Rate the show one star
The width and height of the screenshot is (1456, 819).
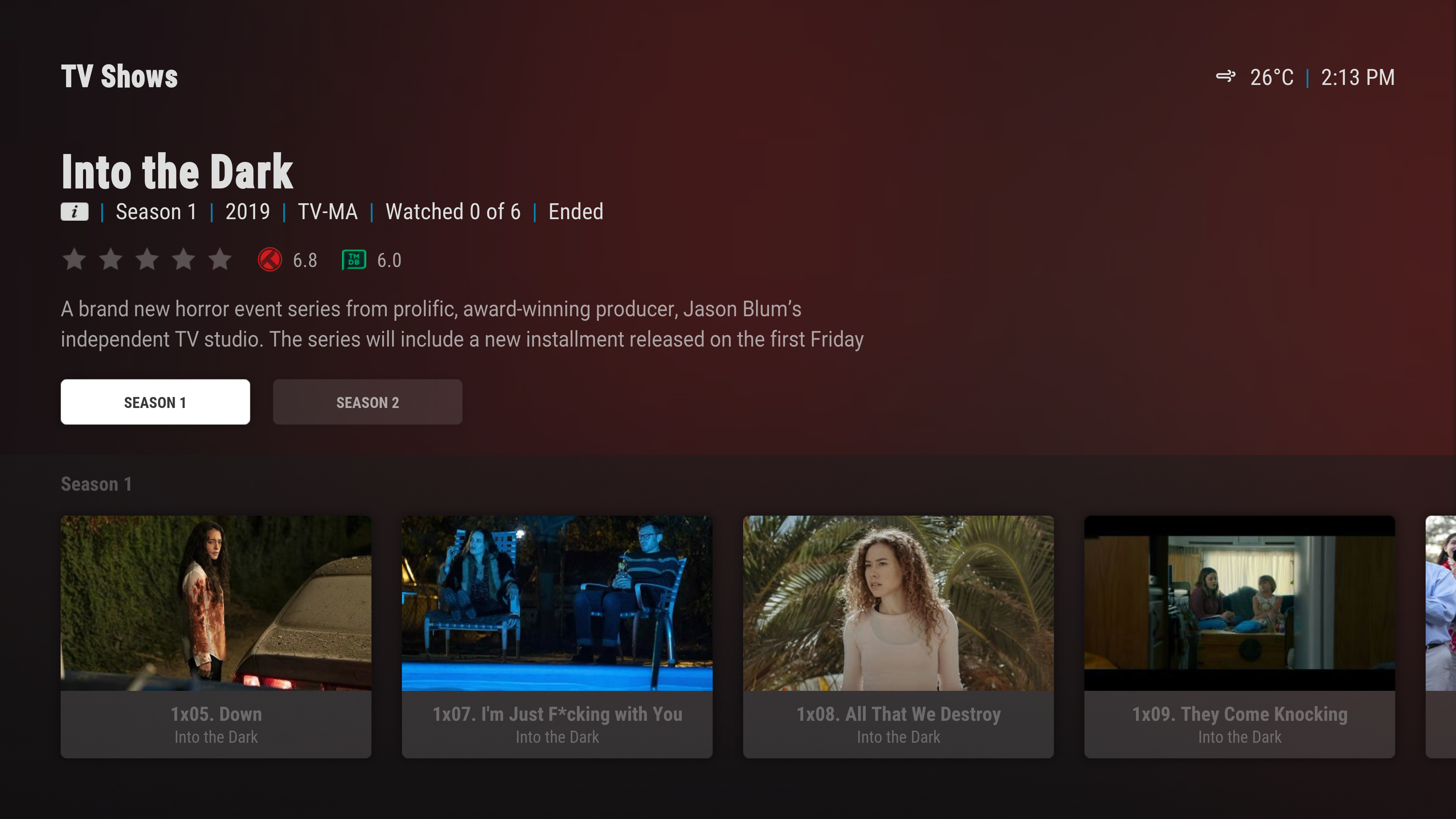[x=74, y=259]
